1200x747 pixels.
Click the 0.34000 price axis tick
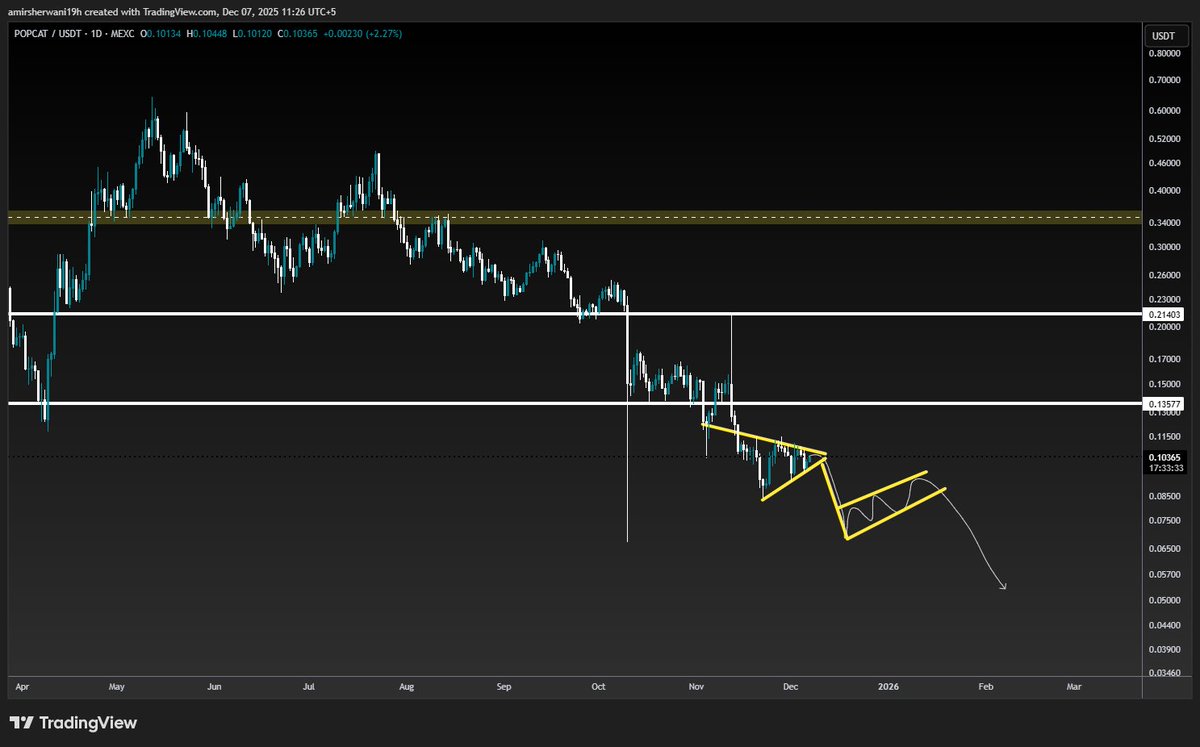[x=1163, y=222]
